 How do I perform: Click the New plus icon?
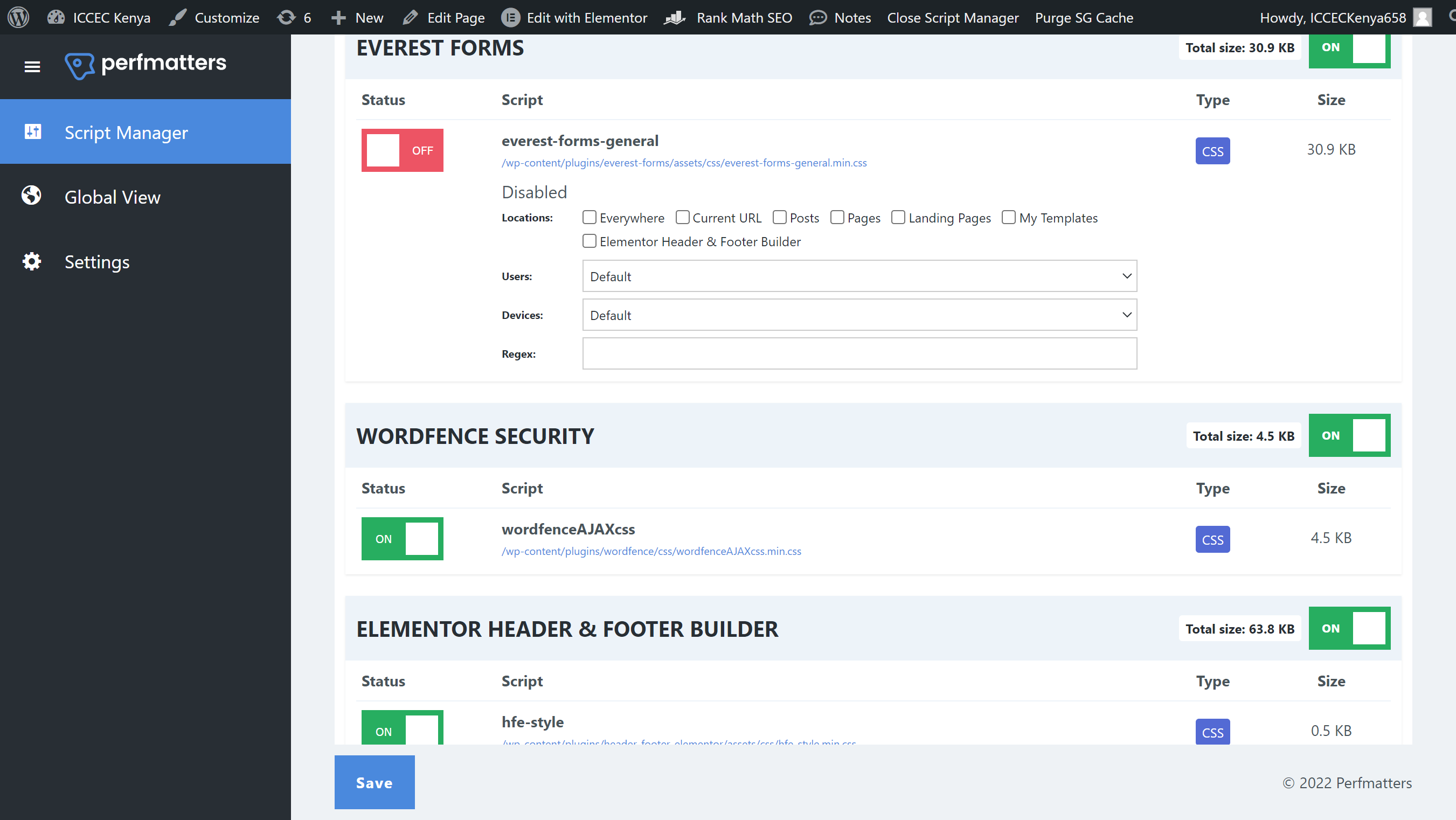(x=338, y=18)
